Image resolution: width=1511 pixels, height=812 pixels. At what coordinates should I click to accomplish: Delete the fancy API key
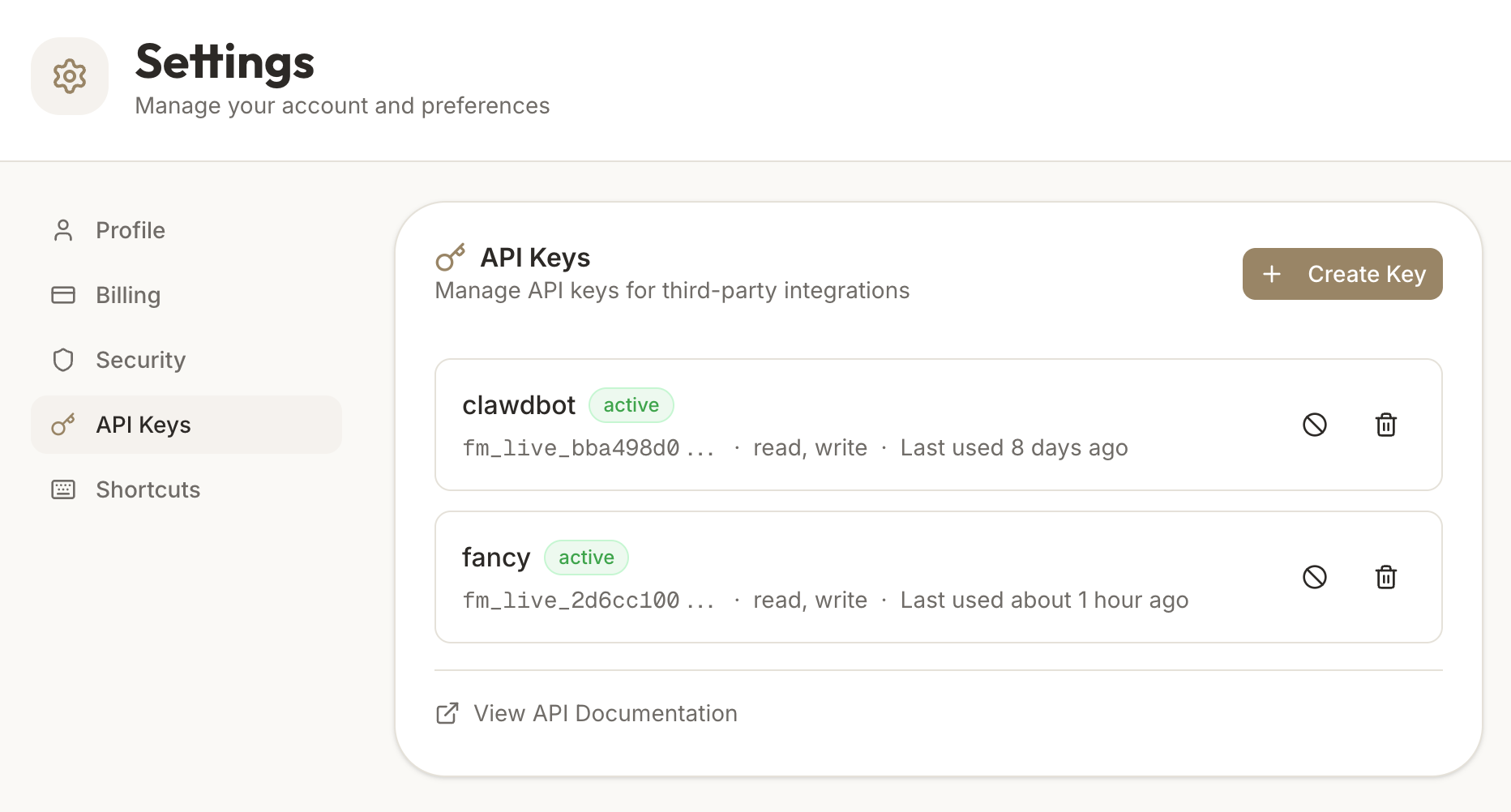1385,577
